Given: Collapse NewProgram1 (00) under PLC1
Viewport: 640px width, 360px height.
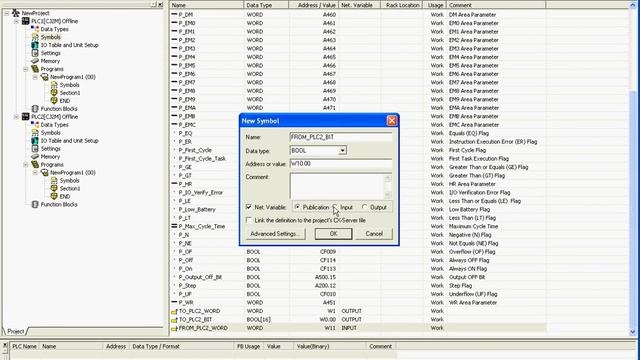Looking at the screenshot, I should point(35,77).
